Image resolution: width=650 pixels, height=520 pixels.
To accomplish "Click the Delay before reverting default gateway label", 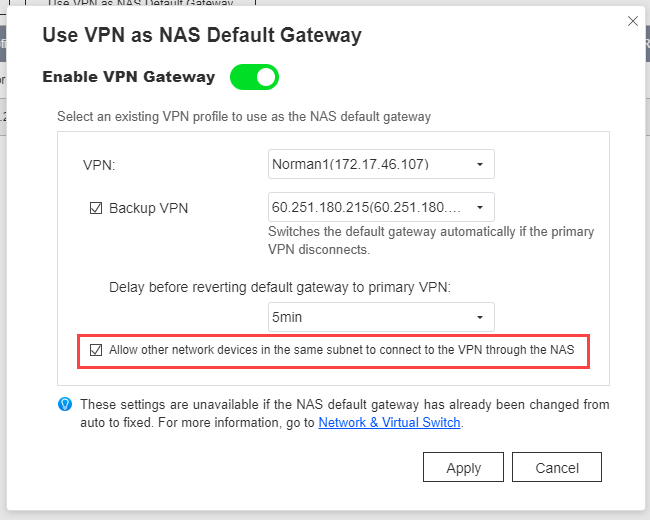I will click(280, 287).
